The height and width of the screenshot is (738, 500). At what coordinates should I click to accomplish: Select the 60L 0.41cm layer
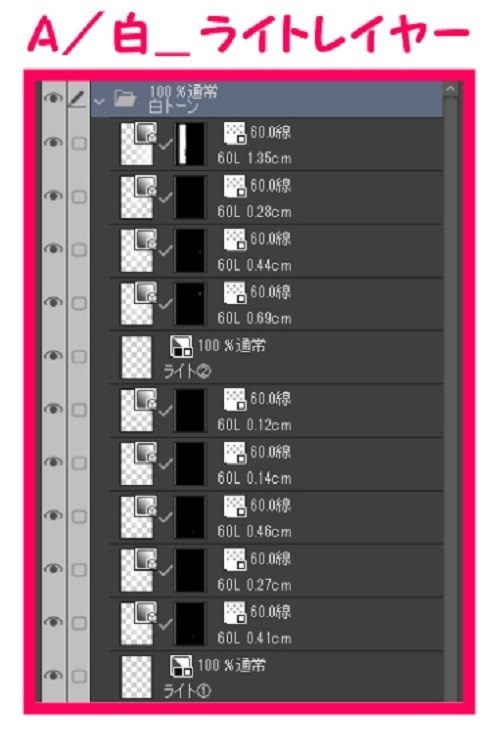276,624
